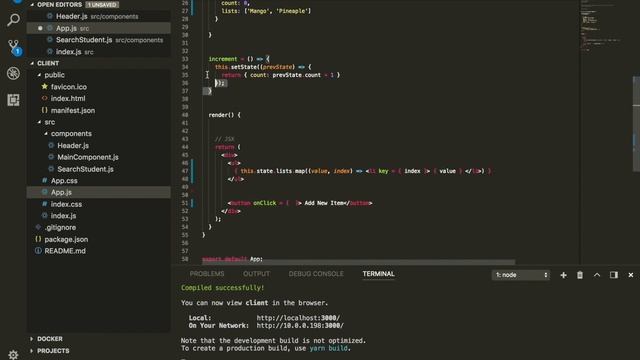Viewport: 640px width, 360px height.
Task: Select the TERMINAL tab
Action: click(x=378, y=274)
